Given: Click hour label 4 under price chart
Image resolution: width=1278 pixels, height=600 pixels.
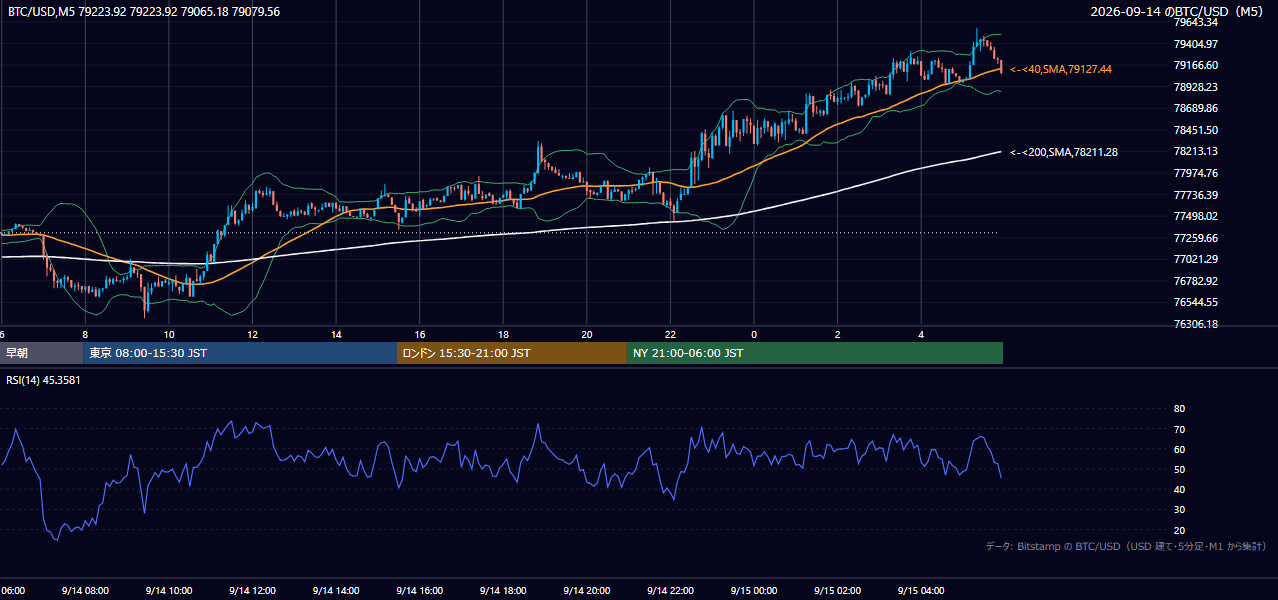Looking at the screenshot, I should point(921,334).
